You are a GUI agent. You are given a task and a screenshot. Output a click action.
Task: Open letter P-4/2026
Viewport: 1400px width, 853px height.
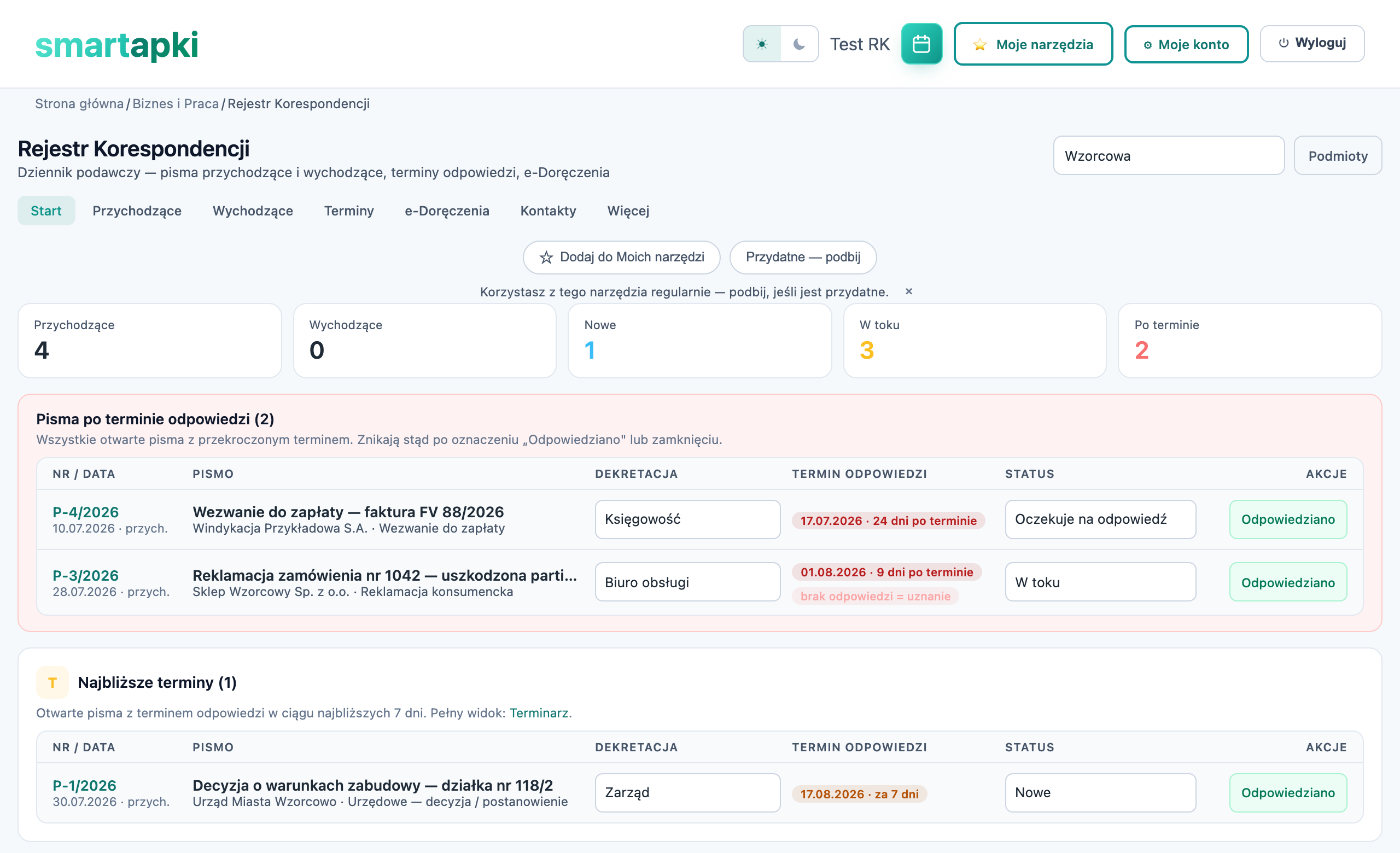(x=85, y=512)
